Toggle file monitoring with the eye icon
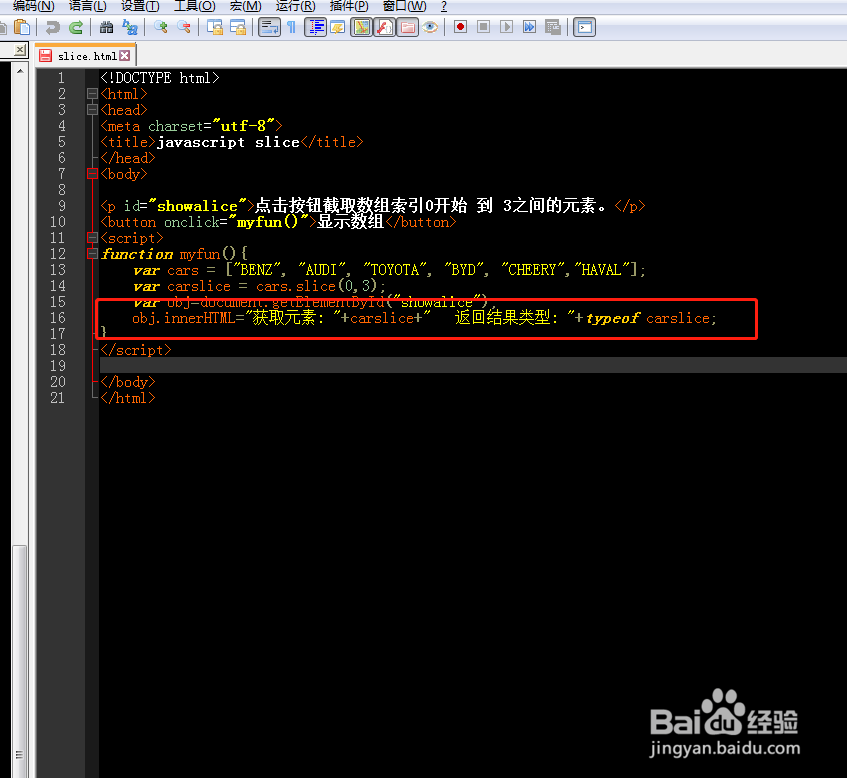Viewport: 847px width, 778px height. click(x=430, y=27)
